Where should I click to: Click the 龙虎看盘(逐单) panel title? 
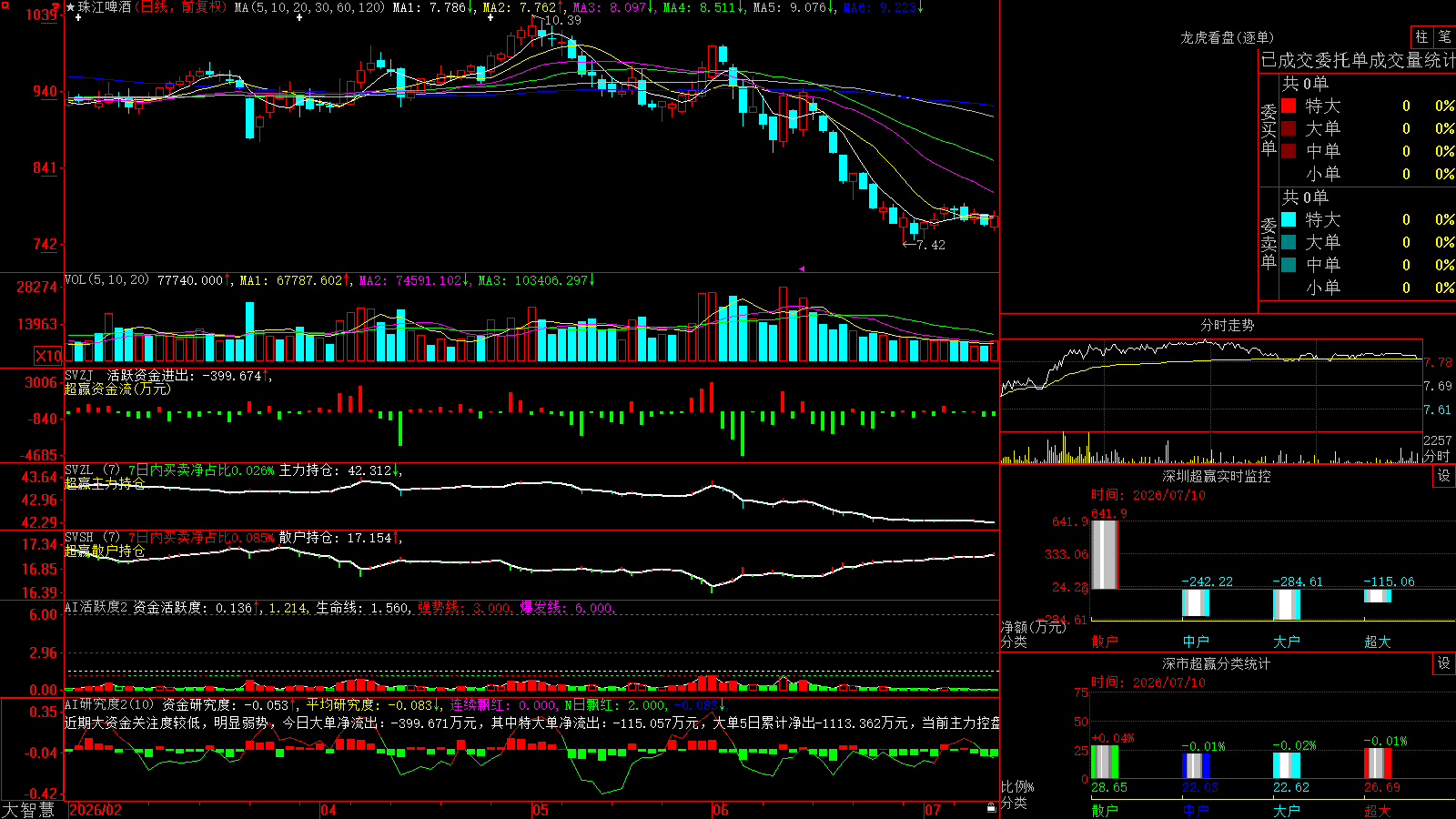click(x=1228, y=37)
